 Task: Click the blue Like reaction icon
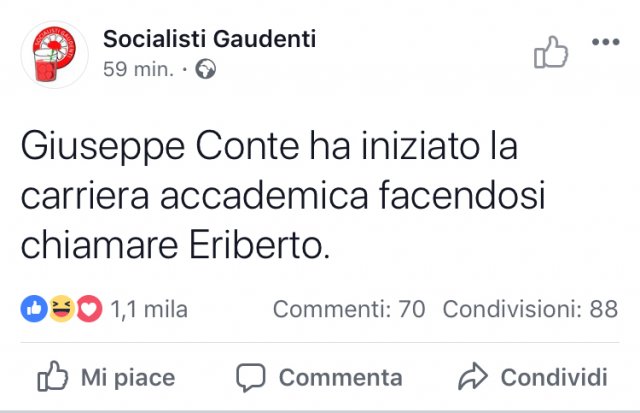[x=34, y=309]
